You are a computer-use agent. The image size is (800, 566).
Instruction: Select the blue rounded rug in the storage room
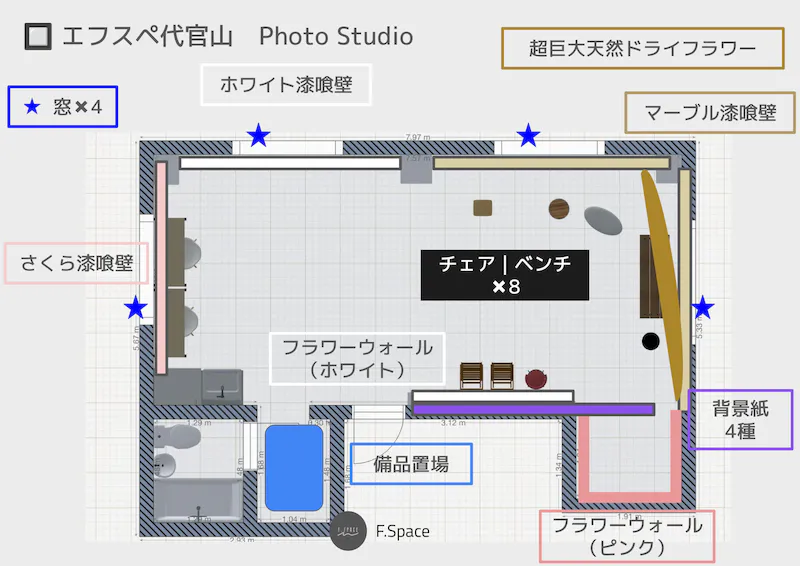294,468
